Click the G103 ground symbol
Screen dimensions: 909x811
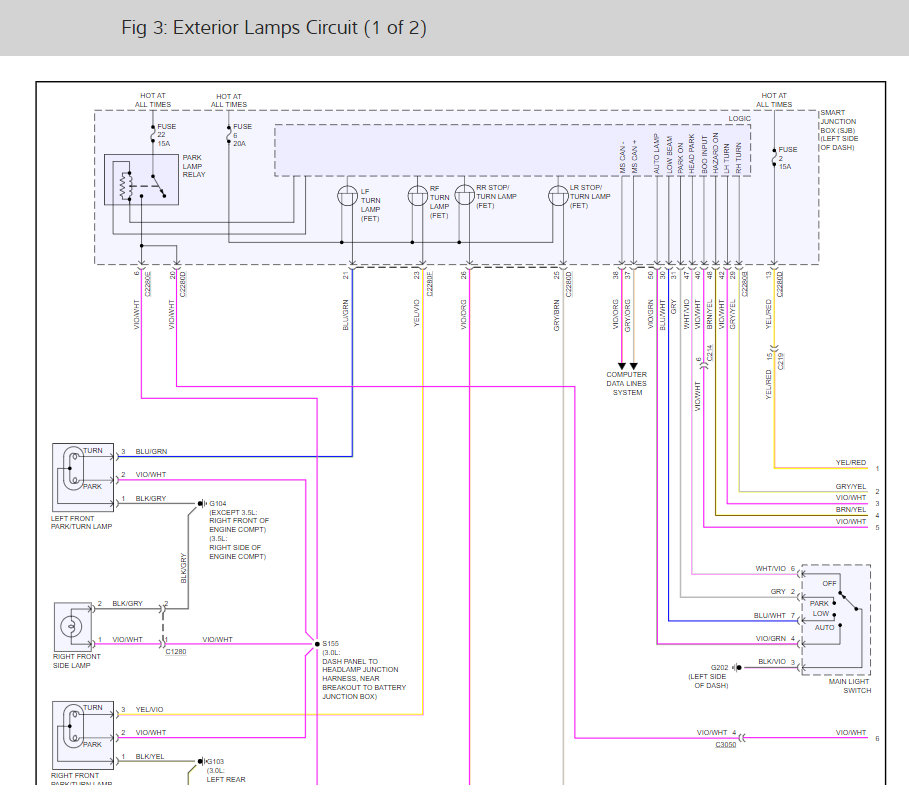click(201, 761)
